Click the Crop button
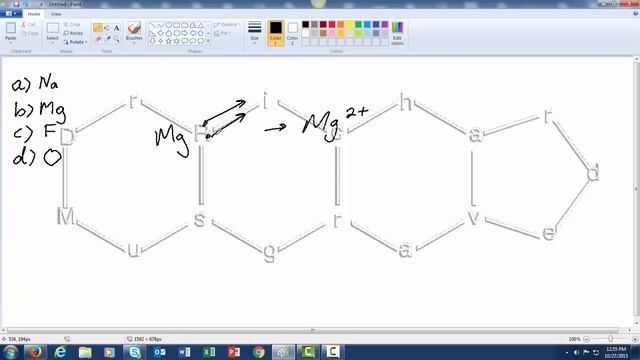Image resolution: width=640 pixels, height=360 pixels. point(72,24)
